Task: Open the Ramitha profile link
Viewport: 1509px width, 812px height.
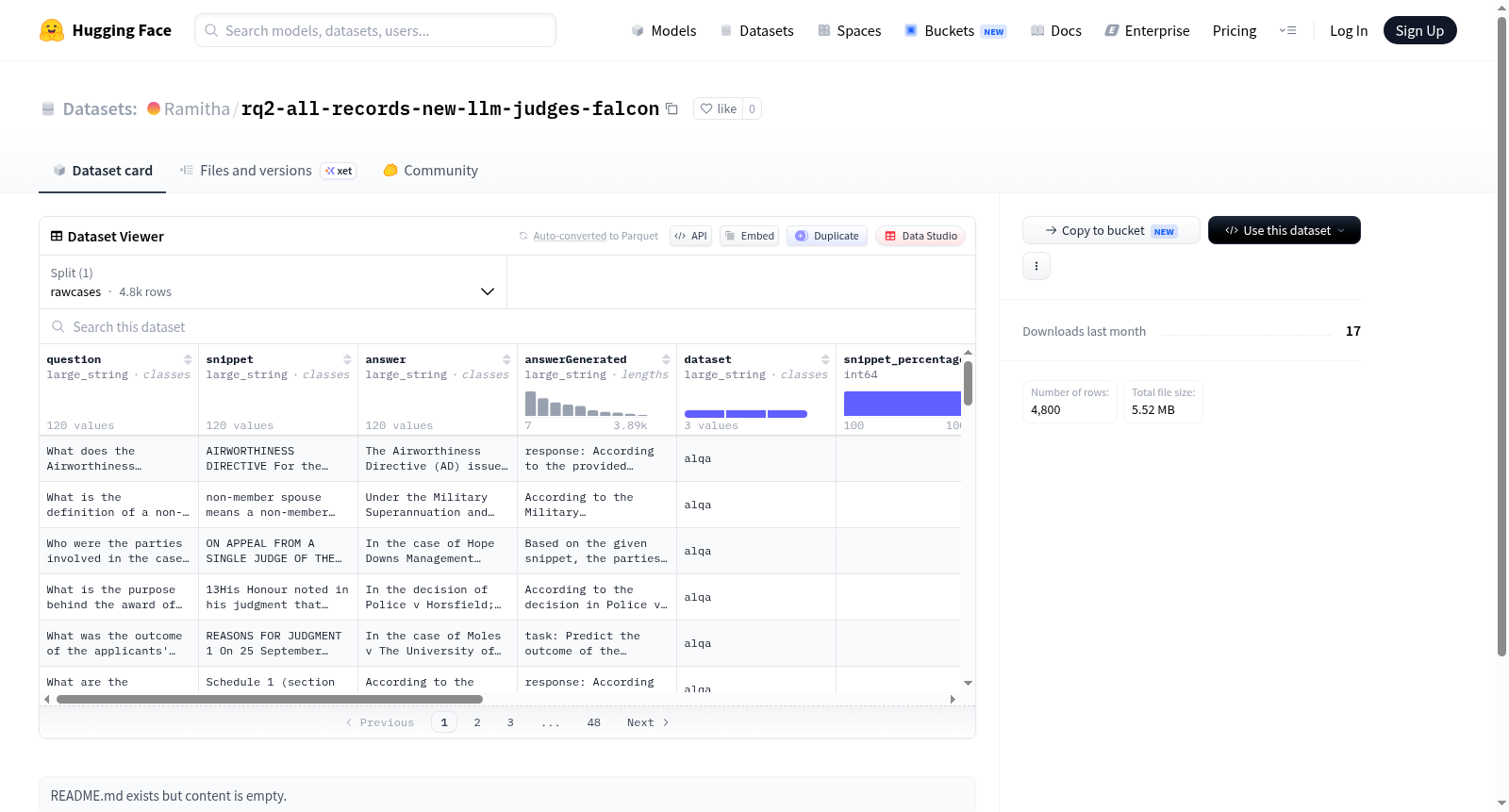Action: pos(196,108)
